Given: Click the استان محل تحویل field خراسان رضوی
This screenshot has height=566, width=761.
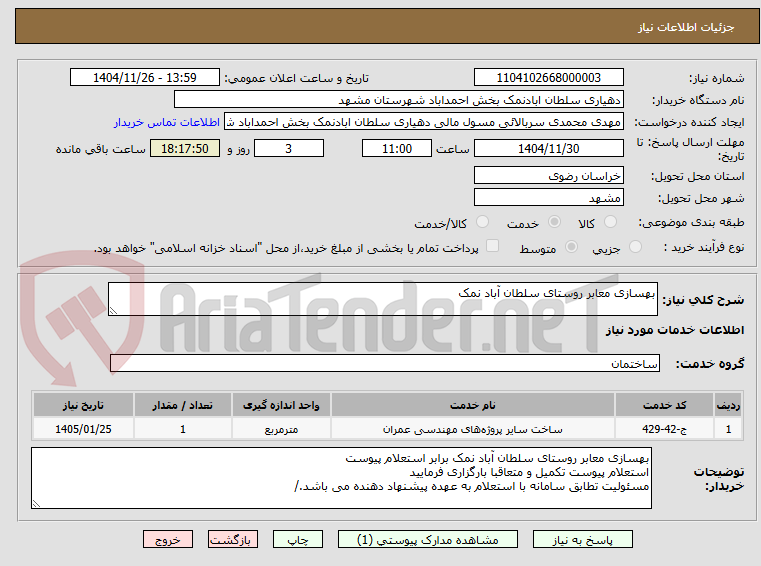Looking at the screenshot, I should [x=548, y=175].
